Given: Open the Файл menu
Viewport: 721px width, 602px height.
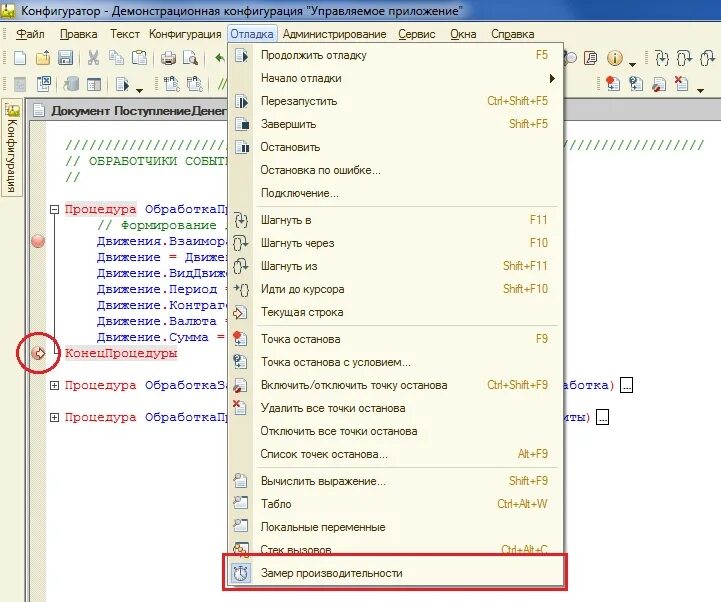Looking at the screenshot, I should (x=30, y=34).
